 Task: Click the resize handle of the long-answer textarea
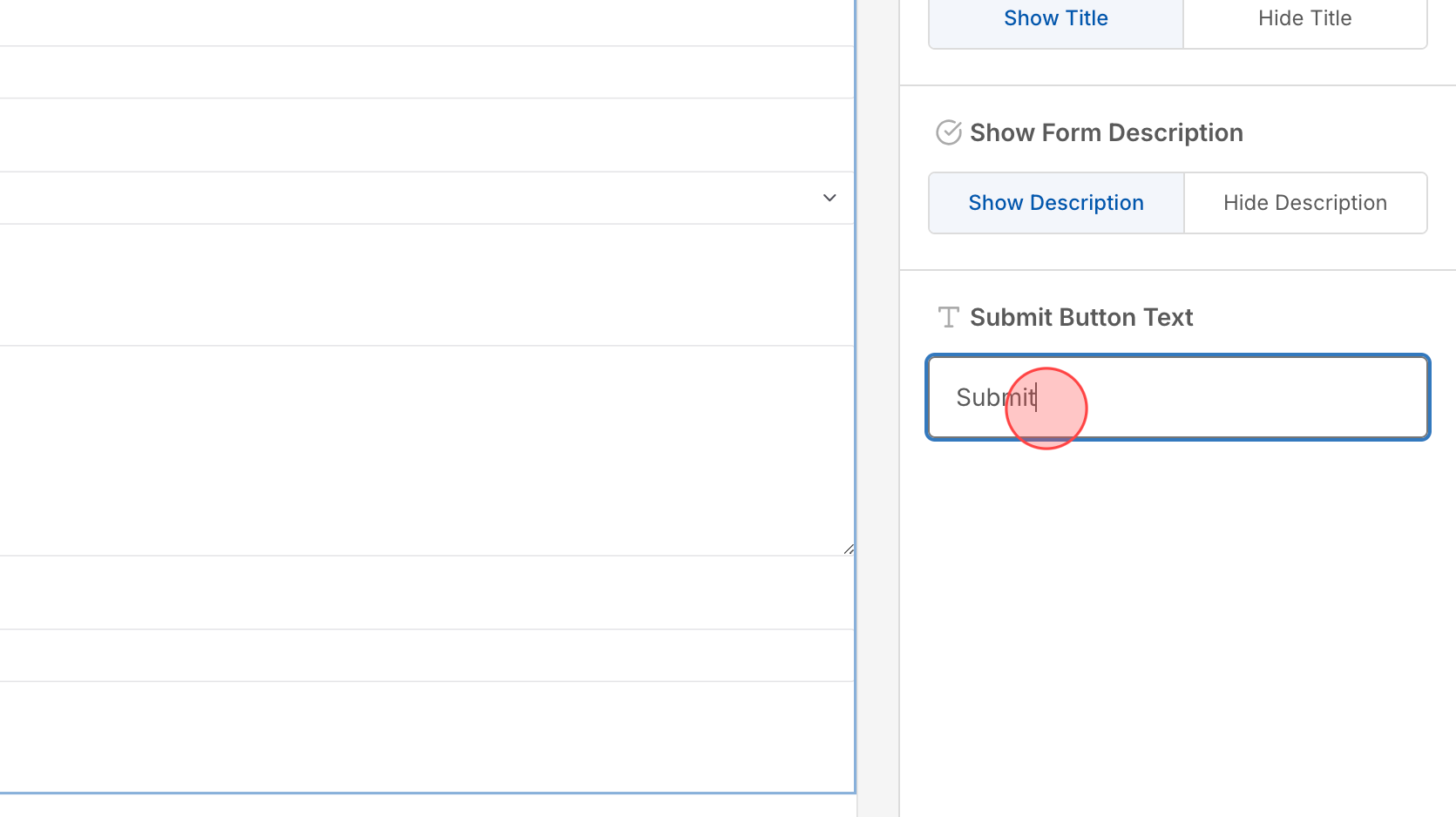tap(849, 548)
